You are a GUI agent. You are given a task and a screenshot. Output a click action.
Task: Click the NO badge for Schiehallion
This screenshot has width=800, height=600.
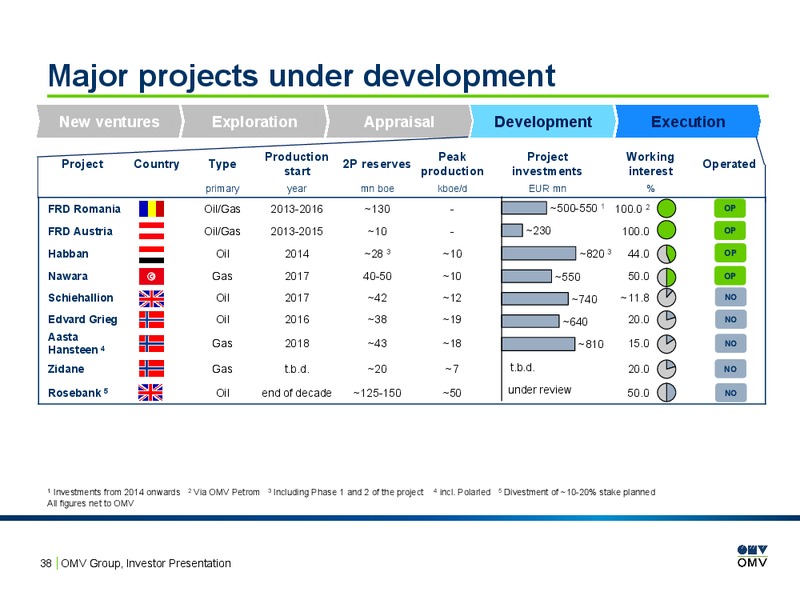pos(731,297)
